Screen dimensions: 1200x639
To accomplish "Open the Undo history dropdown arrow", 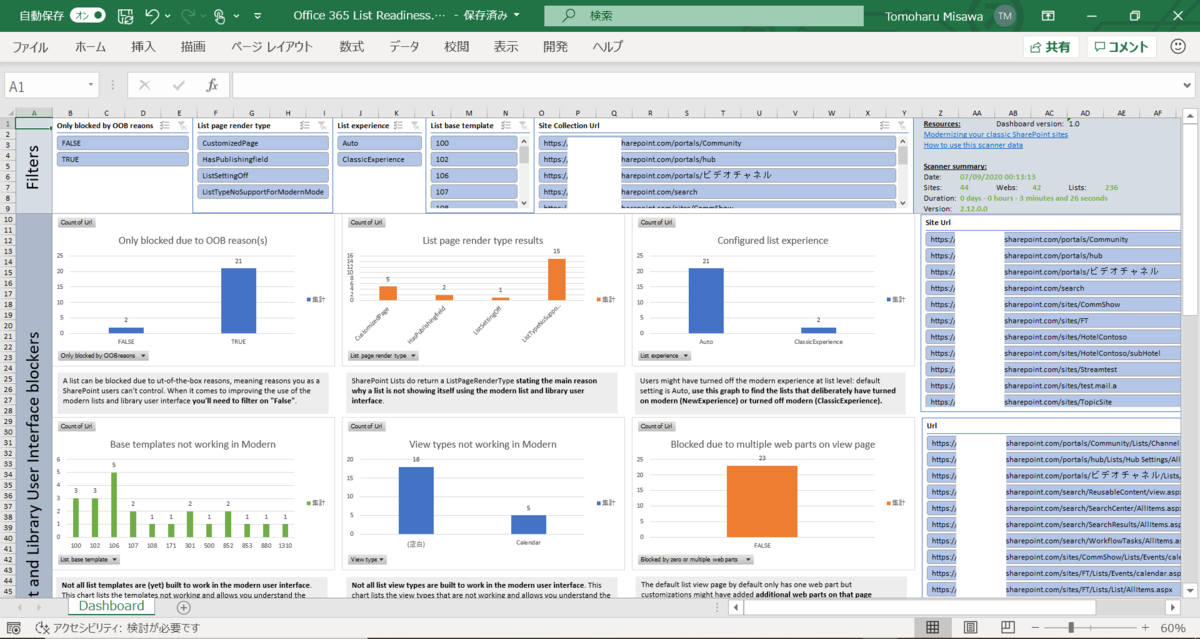I will (x=168, y=16).
